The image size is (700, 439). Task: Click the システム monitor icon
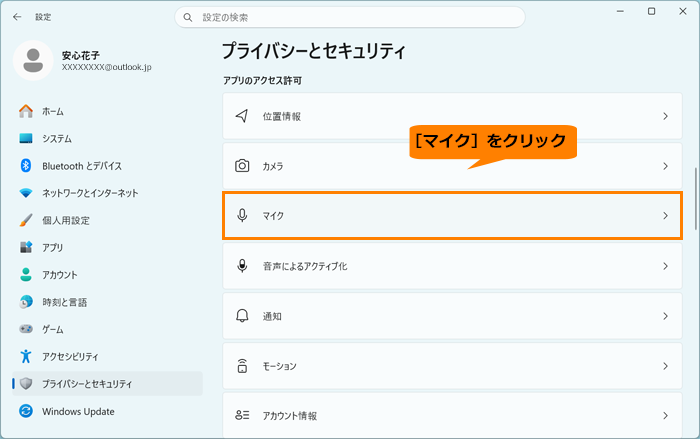point(26,138)
